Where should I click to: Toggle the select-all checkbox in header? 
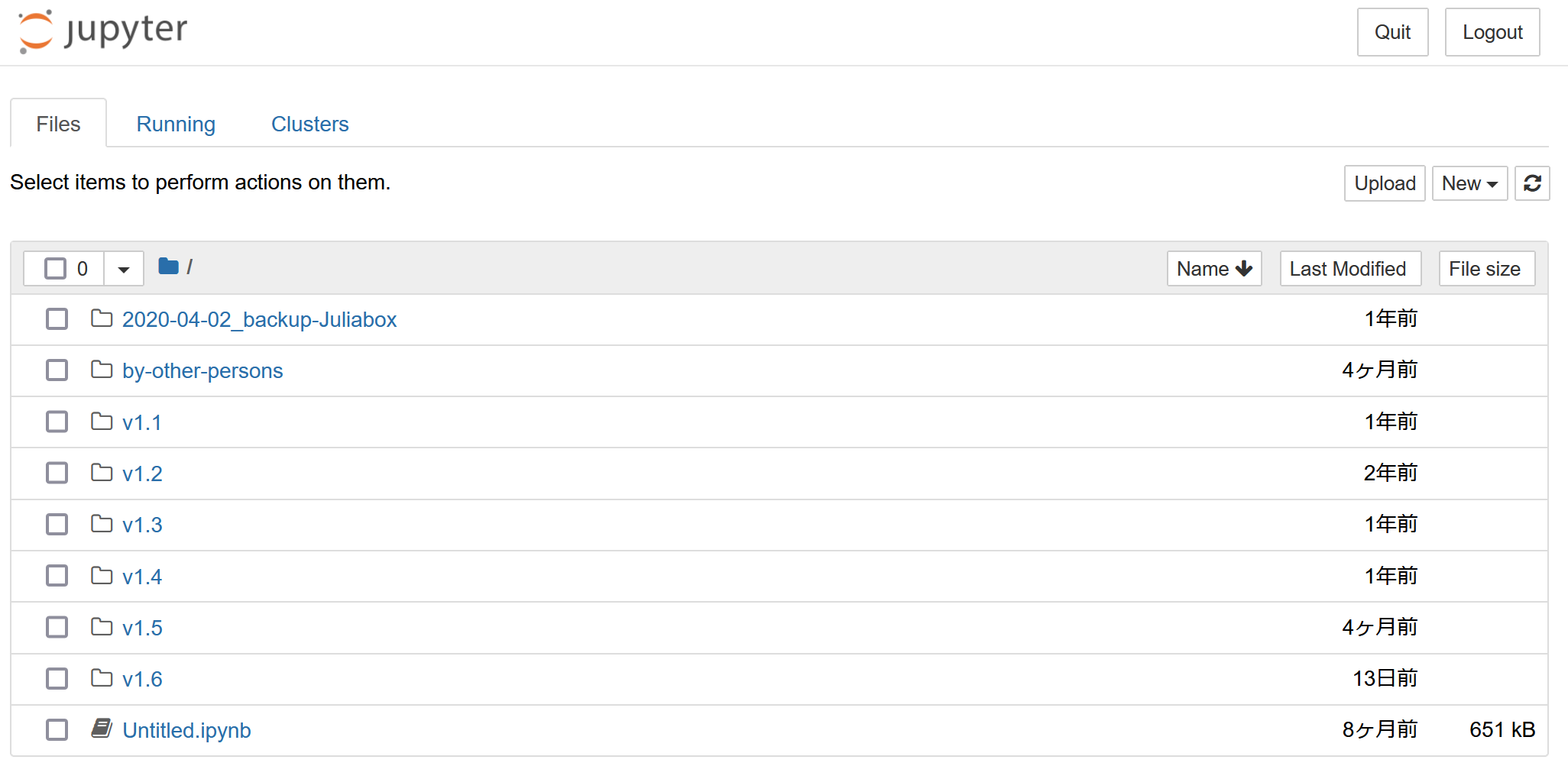(55, 269)
